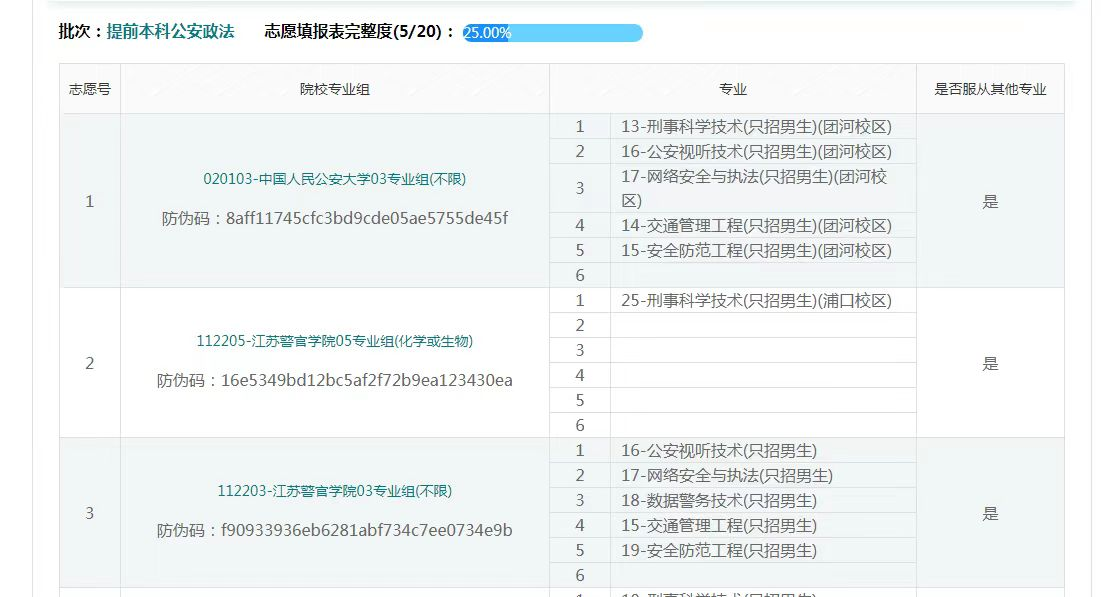Screen dimensions: 1101x597
Task: Click the 专业 column header
Action: [x=733, y=88]
